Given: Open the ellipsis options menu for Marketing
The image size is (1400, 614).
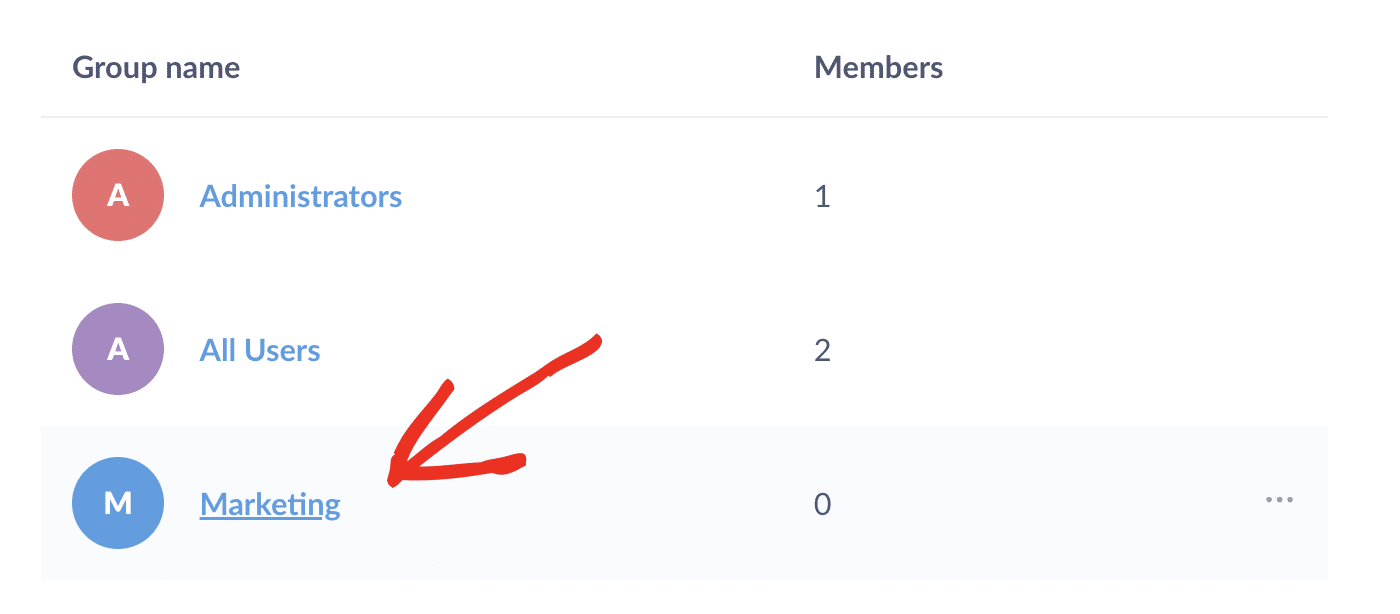Looking at the screenshot, I should 1280,500.
